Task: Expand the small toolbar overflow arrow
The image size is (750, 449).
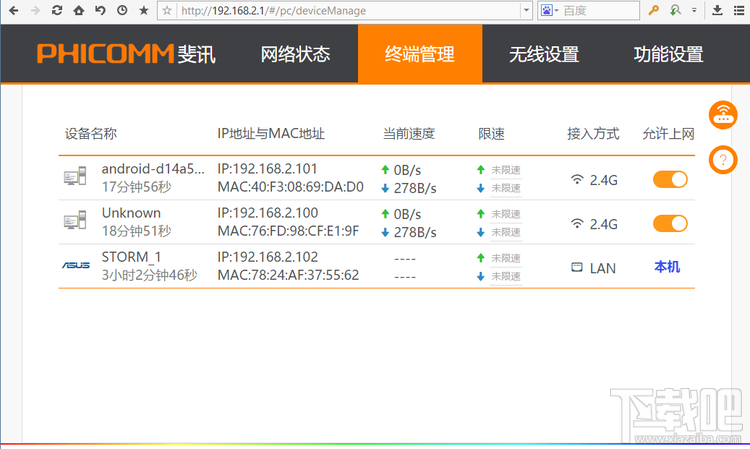Action: point(694,10)
